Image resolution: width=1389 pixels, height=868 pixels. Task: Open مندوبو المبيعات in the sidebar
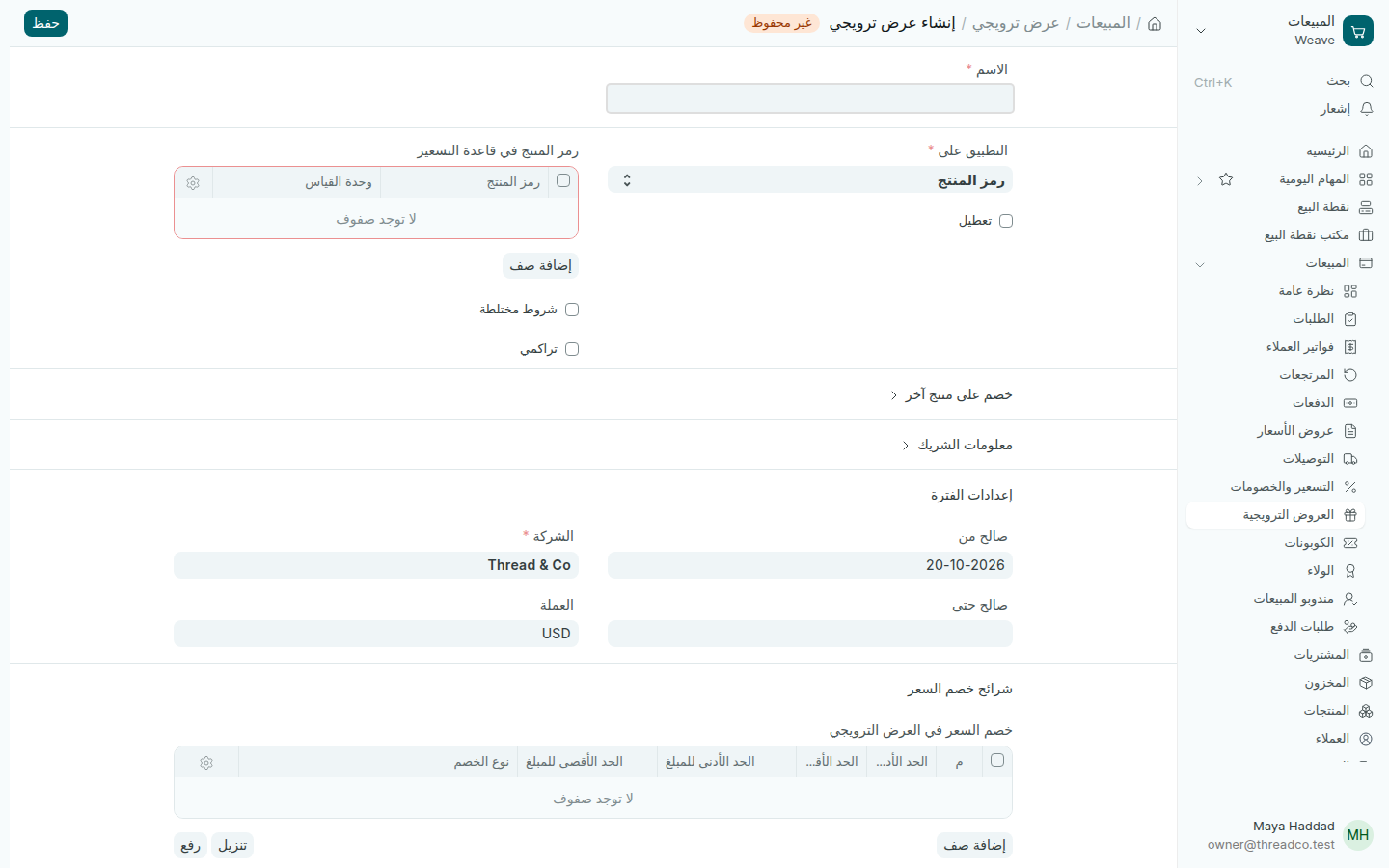[1294, 599]
